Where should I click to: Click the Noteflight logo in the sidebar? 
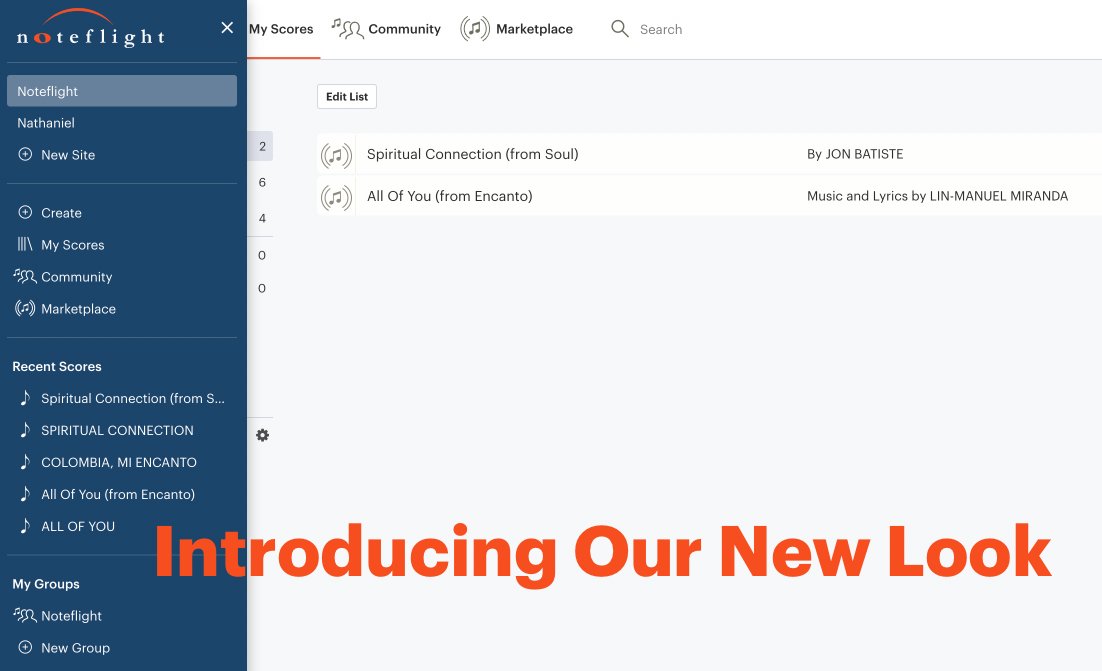coord(91,29)
